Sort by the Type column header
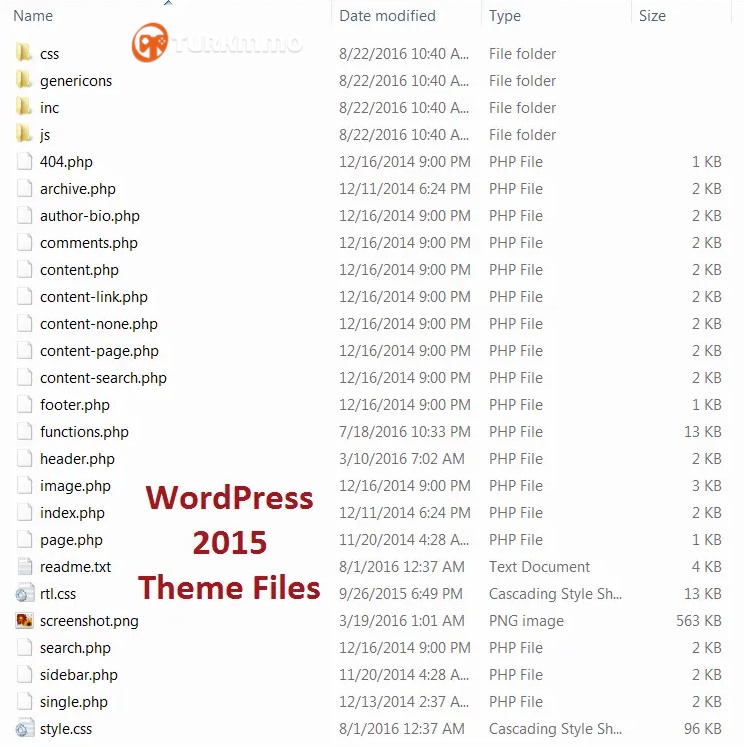Screen dimensions: 744x747 point(505,16)
